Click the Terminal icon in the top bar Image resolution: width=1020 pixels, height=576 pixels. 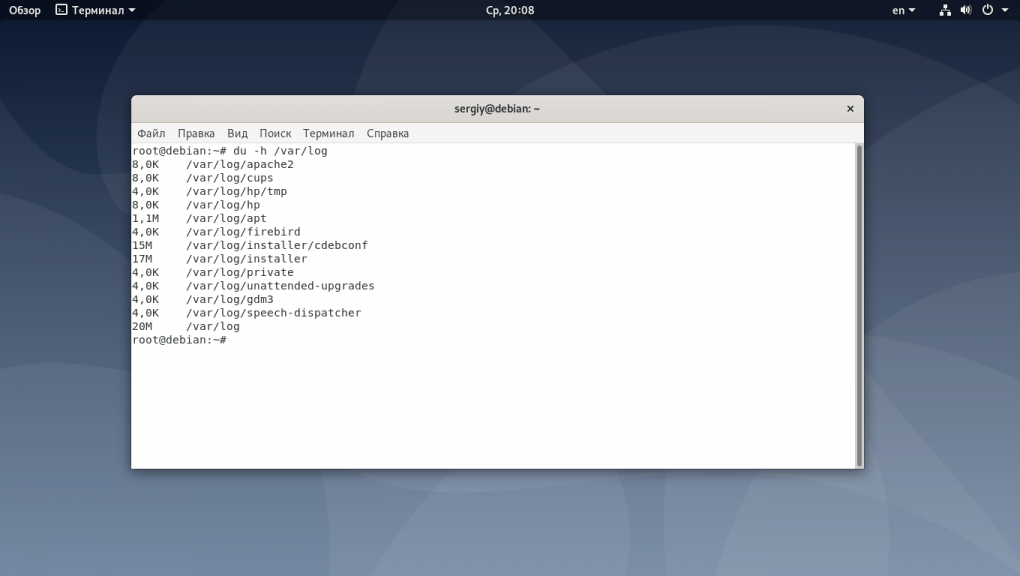tap(61, 10)
